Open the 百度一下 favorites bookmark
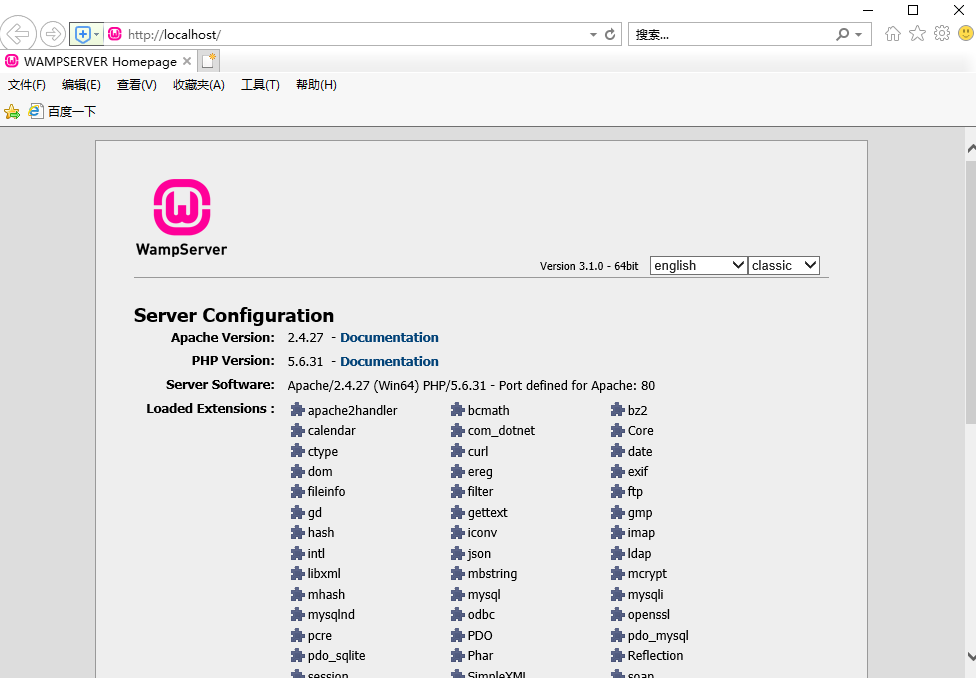Screen dimensions: 976x679 coord(62,111)
